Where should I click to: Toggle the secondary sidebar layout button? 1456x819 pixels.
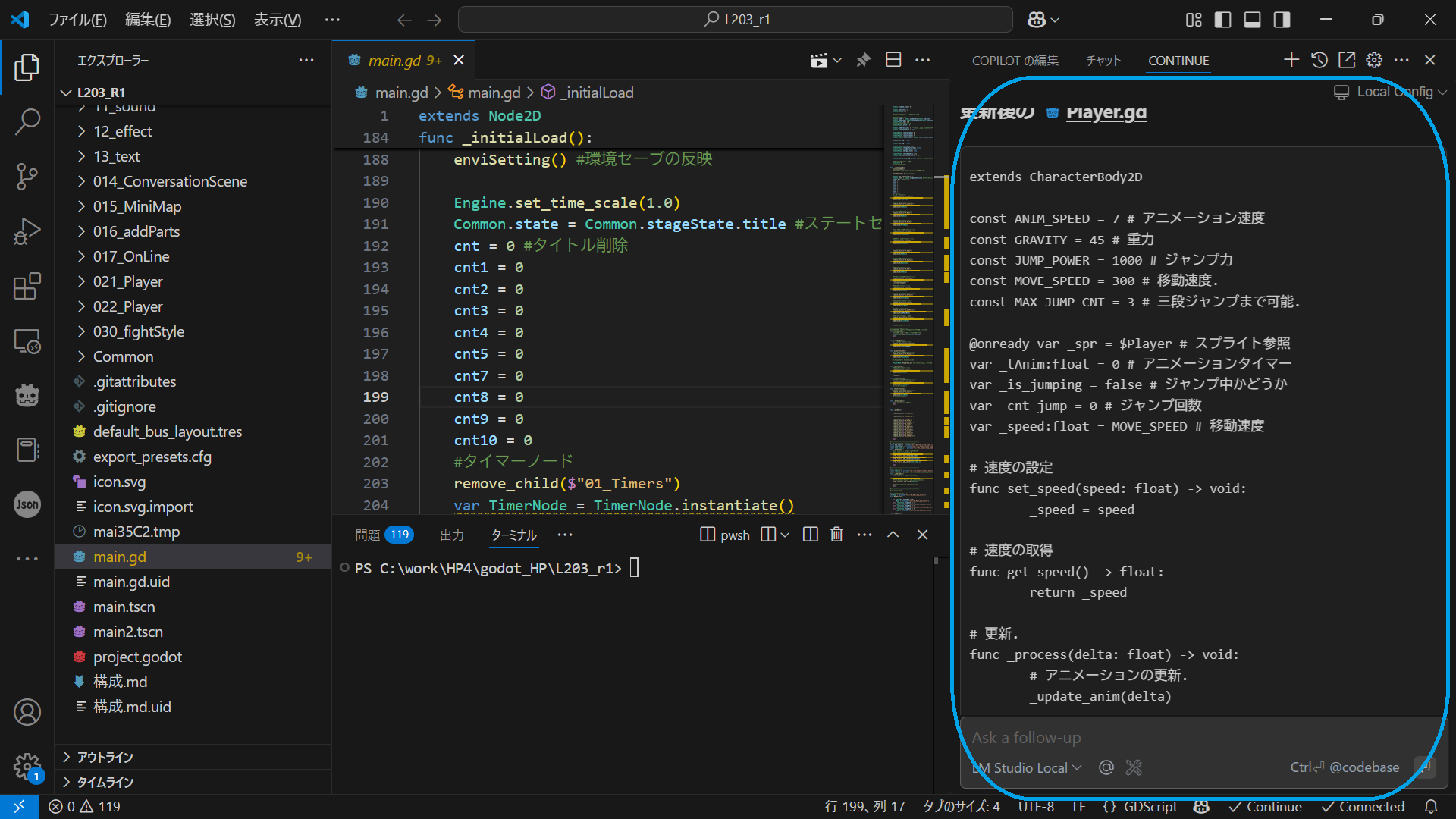click(x=1282, y=20)
